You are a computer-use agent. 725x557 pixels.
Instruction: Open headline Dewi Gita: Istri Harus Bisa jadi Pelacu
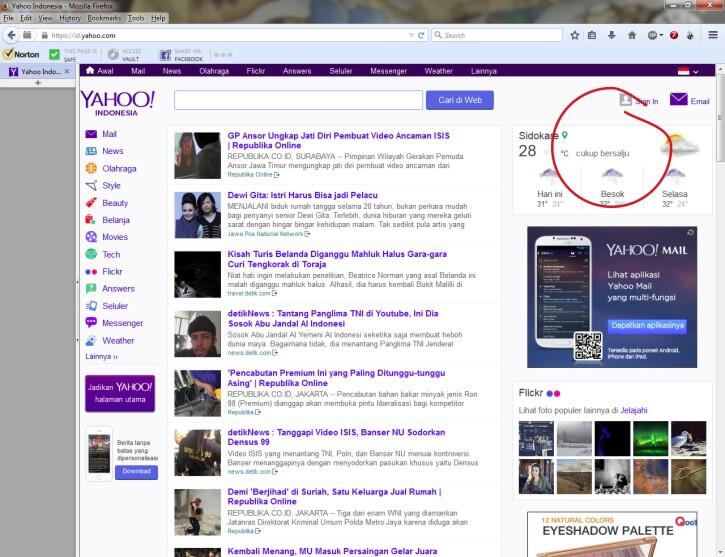(302, 195)
